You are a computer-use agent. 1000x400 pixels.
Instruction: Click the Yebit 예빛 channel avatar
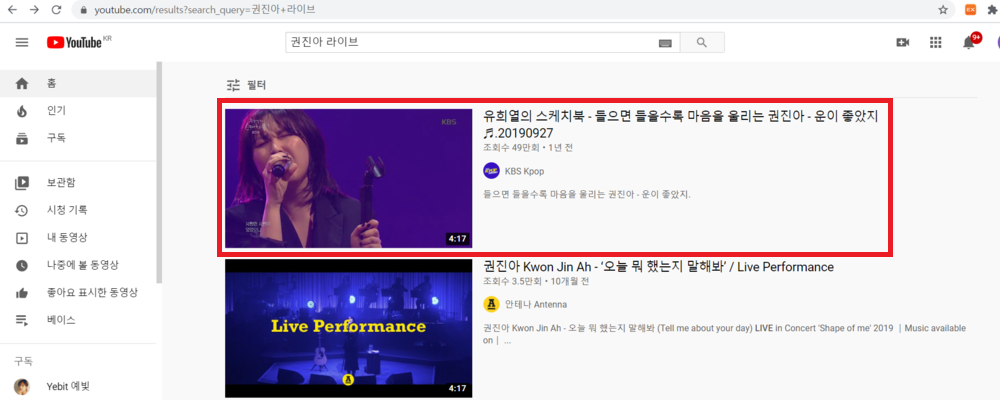click(x=22, y=387)
